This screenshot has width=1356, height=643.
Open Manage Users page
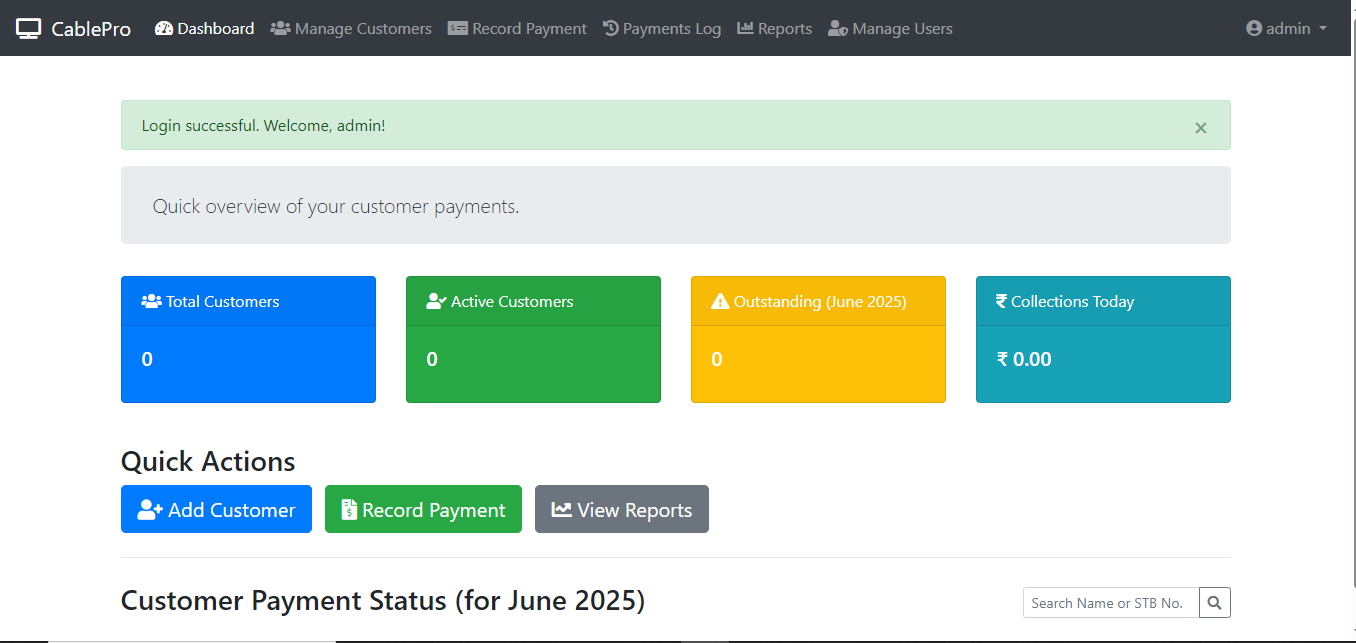pyautogui.click(x=890, y=29)
